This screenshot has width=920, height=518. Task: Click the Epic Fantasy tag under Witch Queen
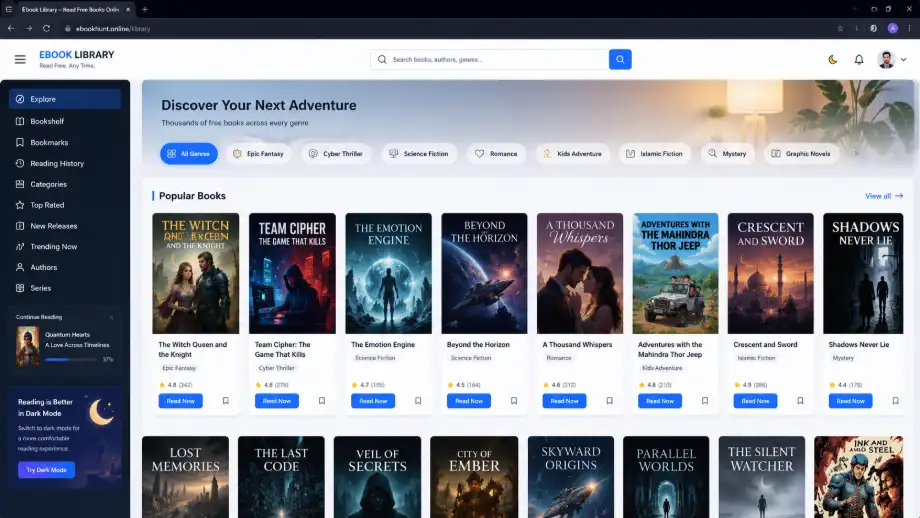(179, 368)
